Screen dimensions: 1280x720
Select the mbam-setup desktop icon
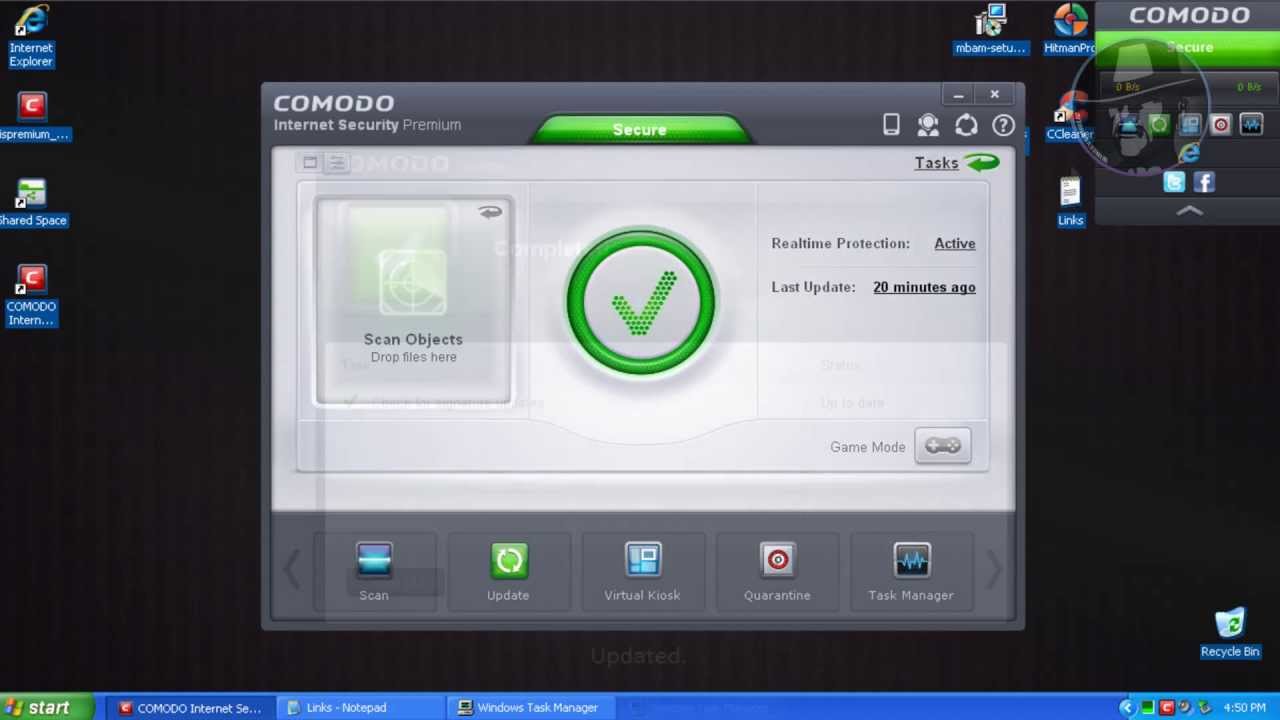(x=991, y=30)
